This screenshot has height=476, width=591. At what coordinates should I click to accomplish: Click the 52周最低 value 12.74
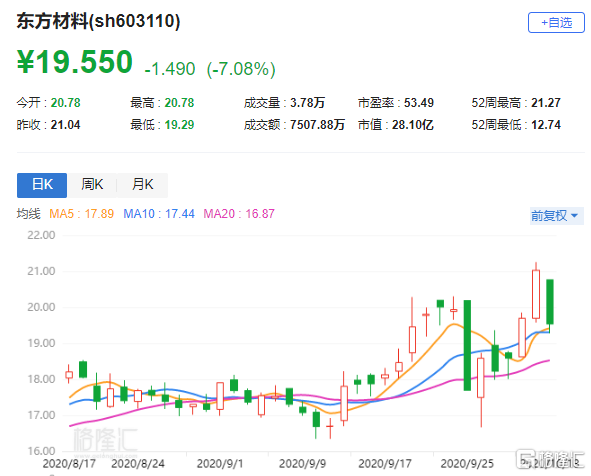(546, 125)
